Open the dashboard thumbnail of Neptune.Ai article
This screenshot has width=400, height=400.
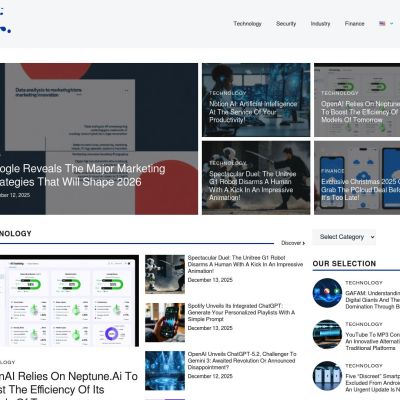coord(69,301)
